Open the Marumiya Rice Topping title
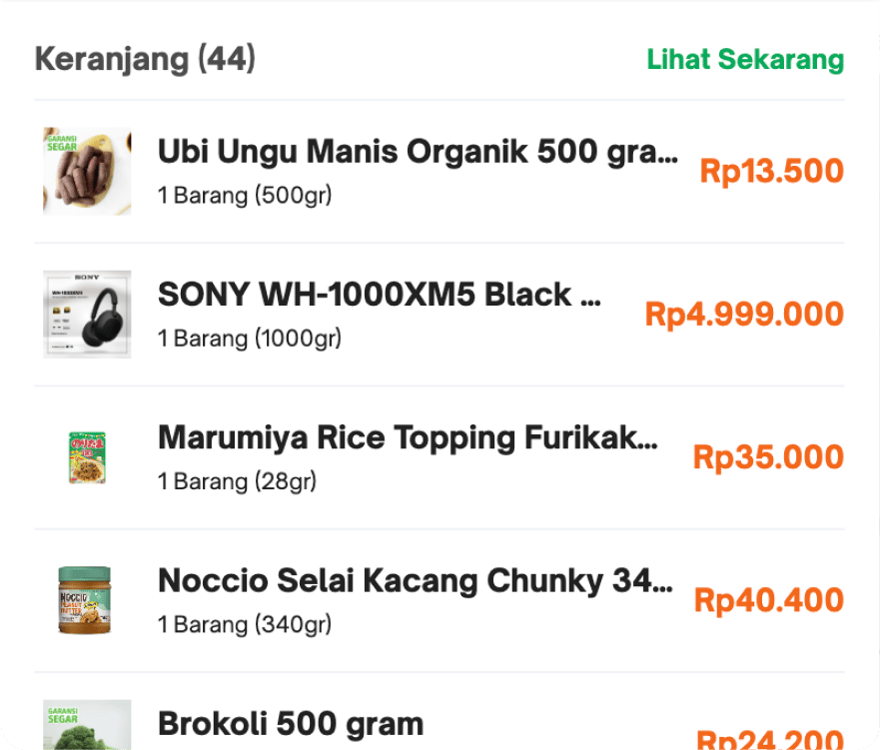This screenshot has width=880, height=750. click(408, 438)
